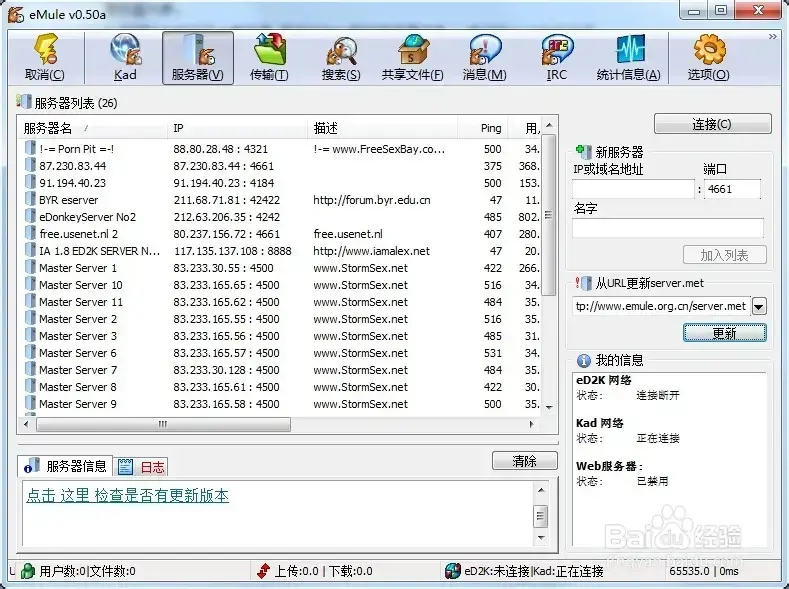Click the 从URL更新server.met icon
Viewport: 789px width, 589px height.
point(583,283)
